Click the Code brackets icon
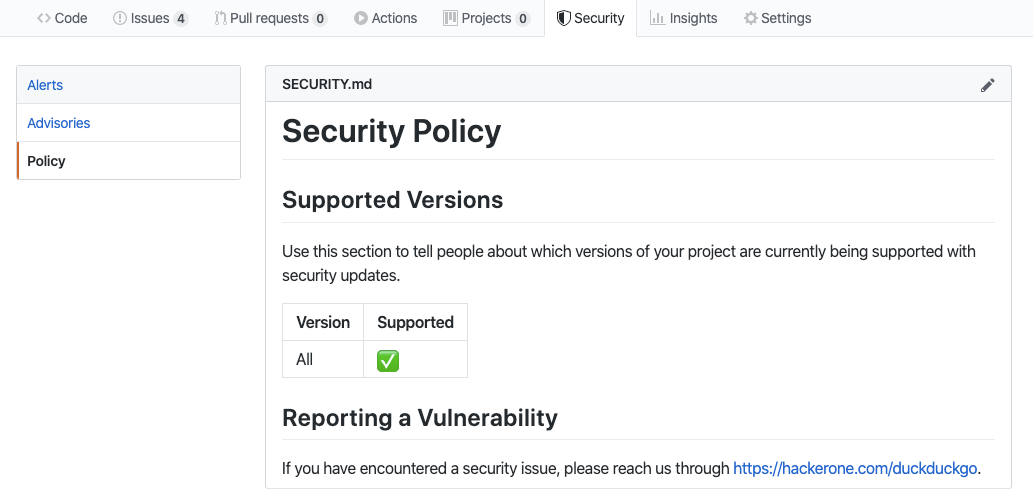The width and height of the screenshot is (1033, 503). click(44, 18)
